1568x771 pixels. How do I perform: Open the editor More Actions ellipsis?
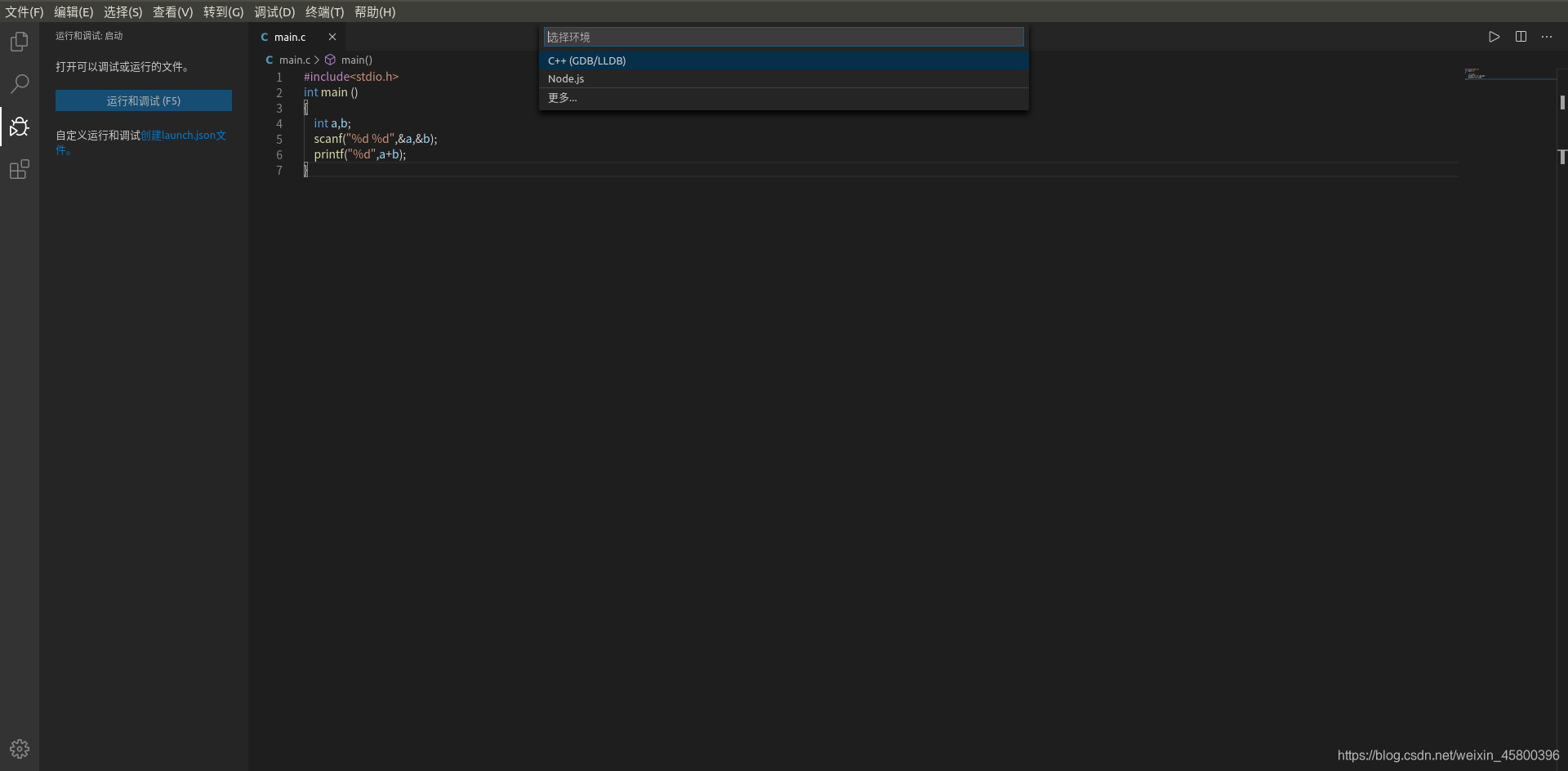[1547, 37]
